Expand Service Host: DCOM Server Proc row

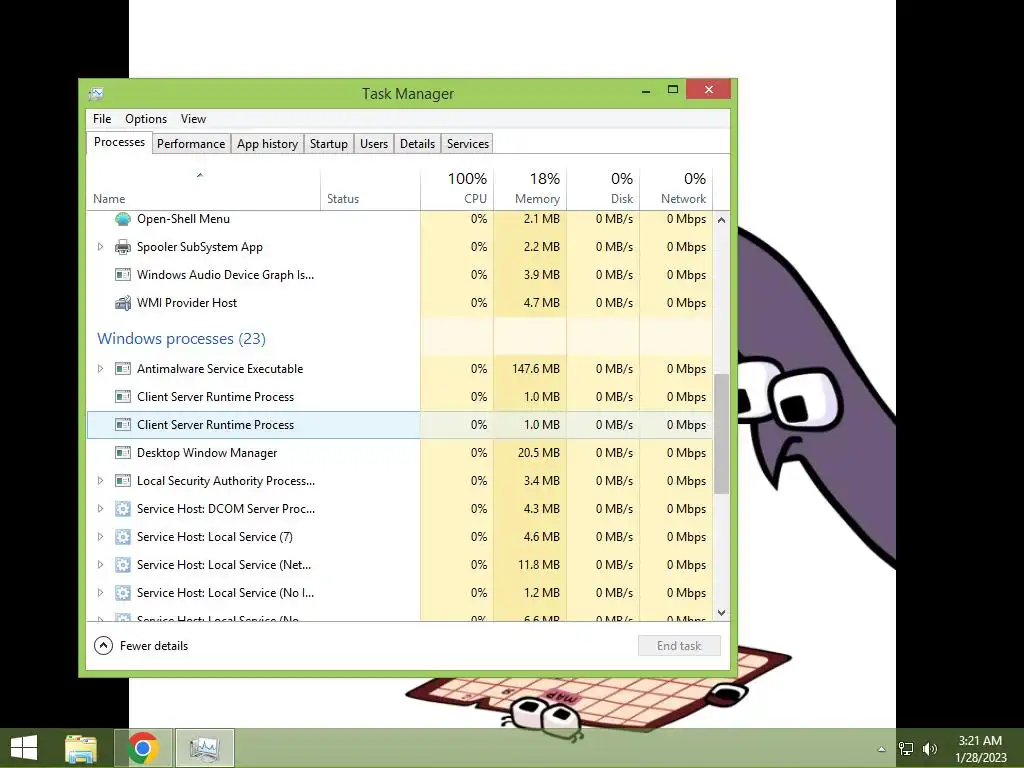[x=101, y=509]
